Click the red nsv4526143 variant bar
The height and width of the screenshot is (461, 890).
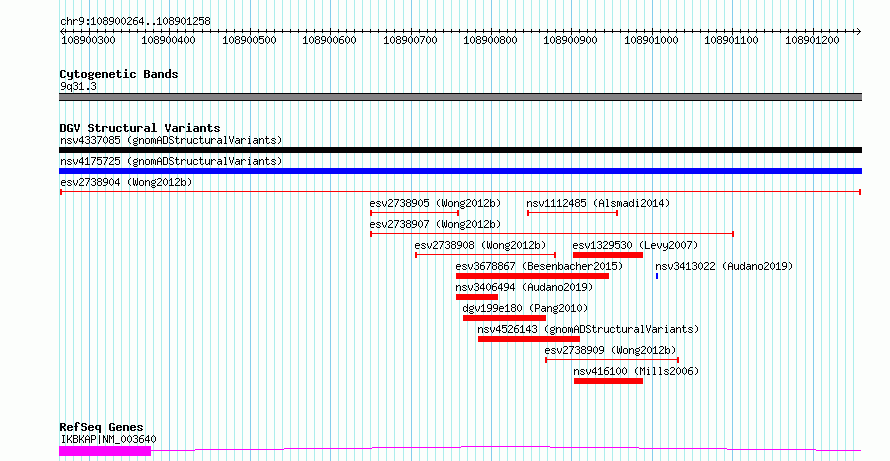click(x=529, y=339)
